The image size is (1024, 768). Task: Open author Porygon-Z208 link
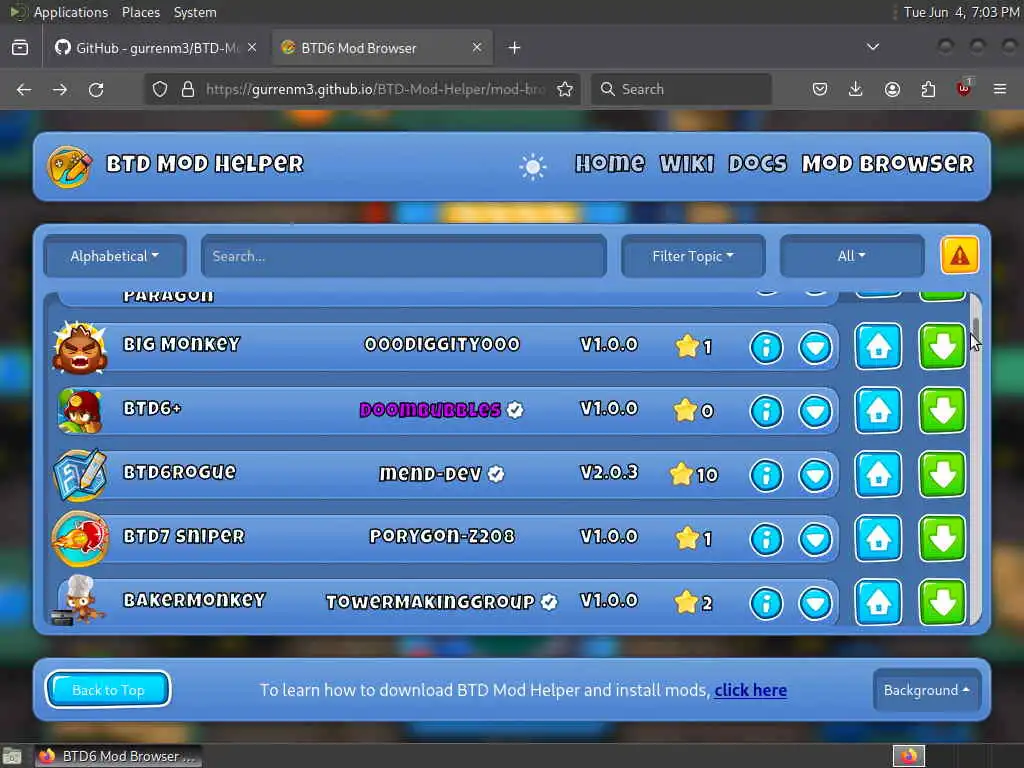(x=442, y=536)
